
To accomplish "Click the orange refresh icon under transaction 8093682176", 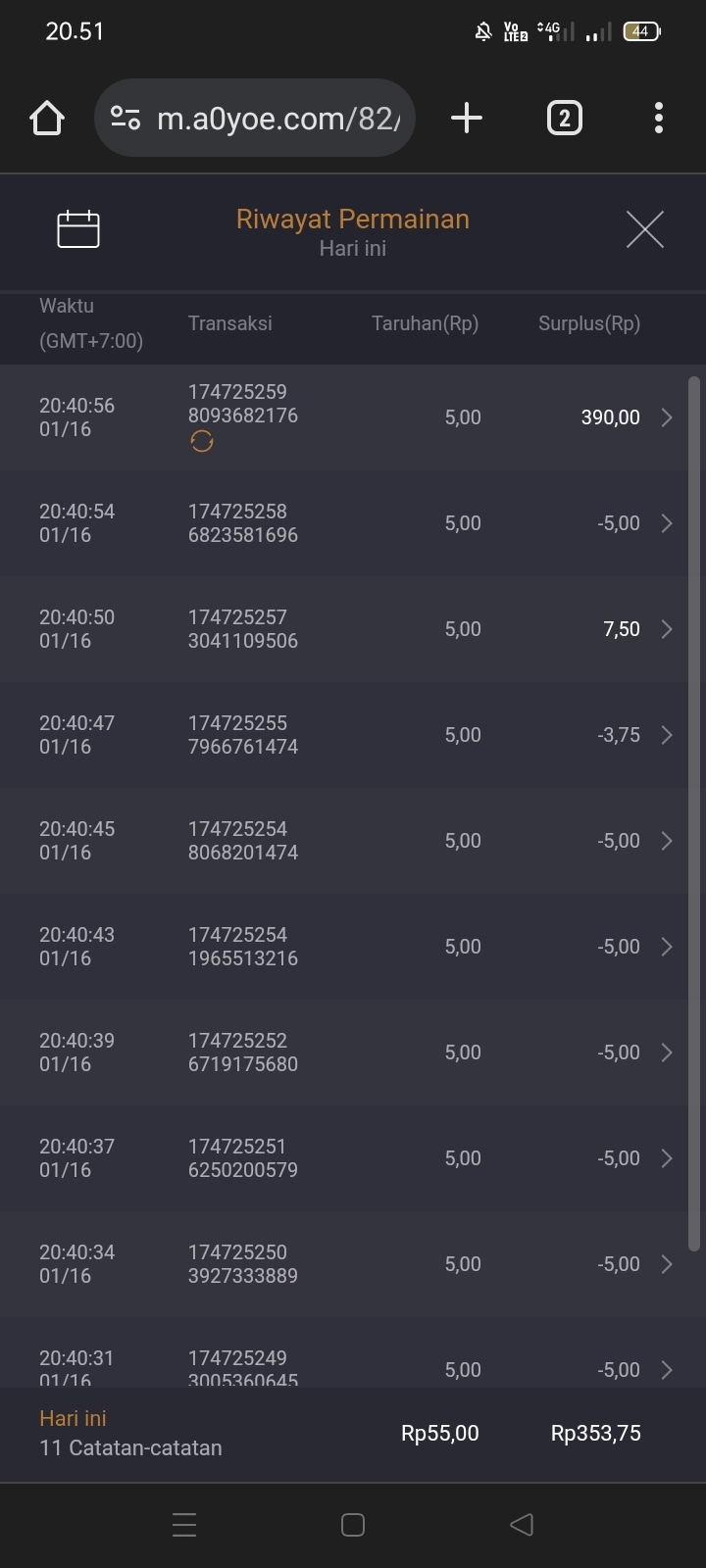I will (202, 442).
